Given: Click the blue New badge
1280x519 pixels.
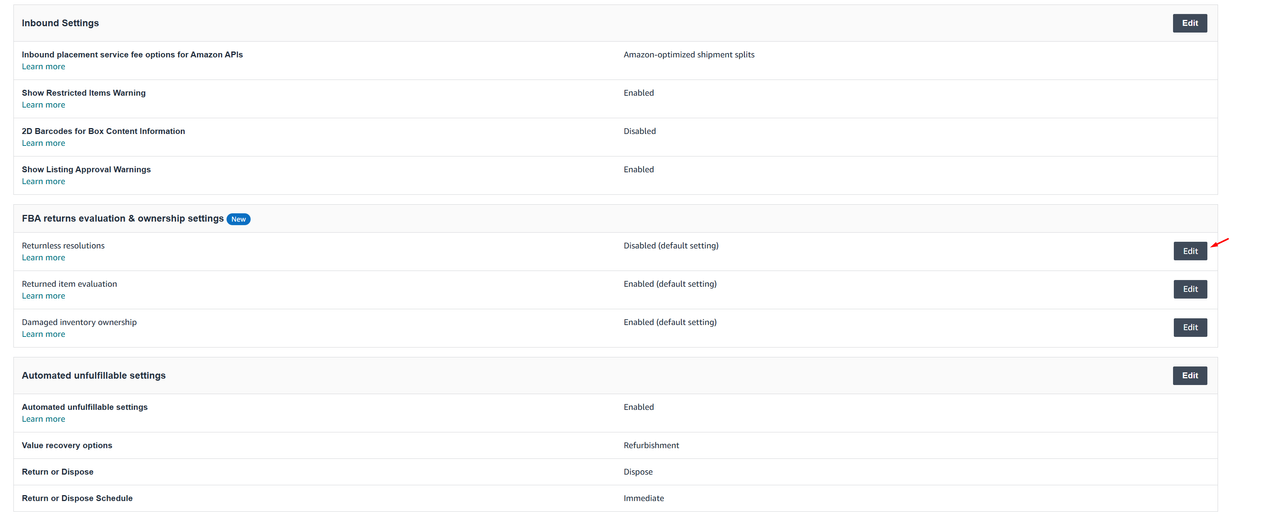Looking at the screenshot, I should [x=238, y=219].
